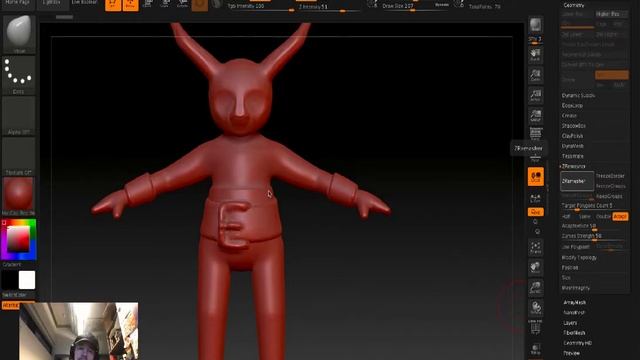Toggle Use Polypaint option

coord(576,247)
